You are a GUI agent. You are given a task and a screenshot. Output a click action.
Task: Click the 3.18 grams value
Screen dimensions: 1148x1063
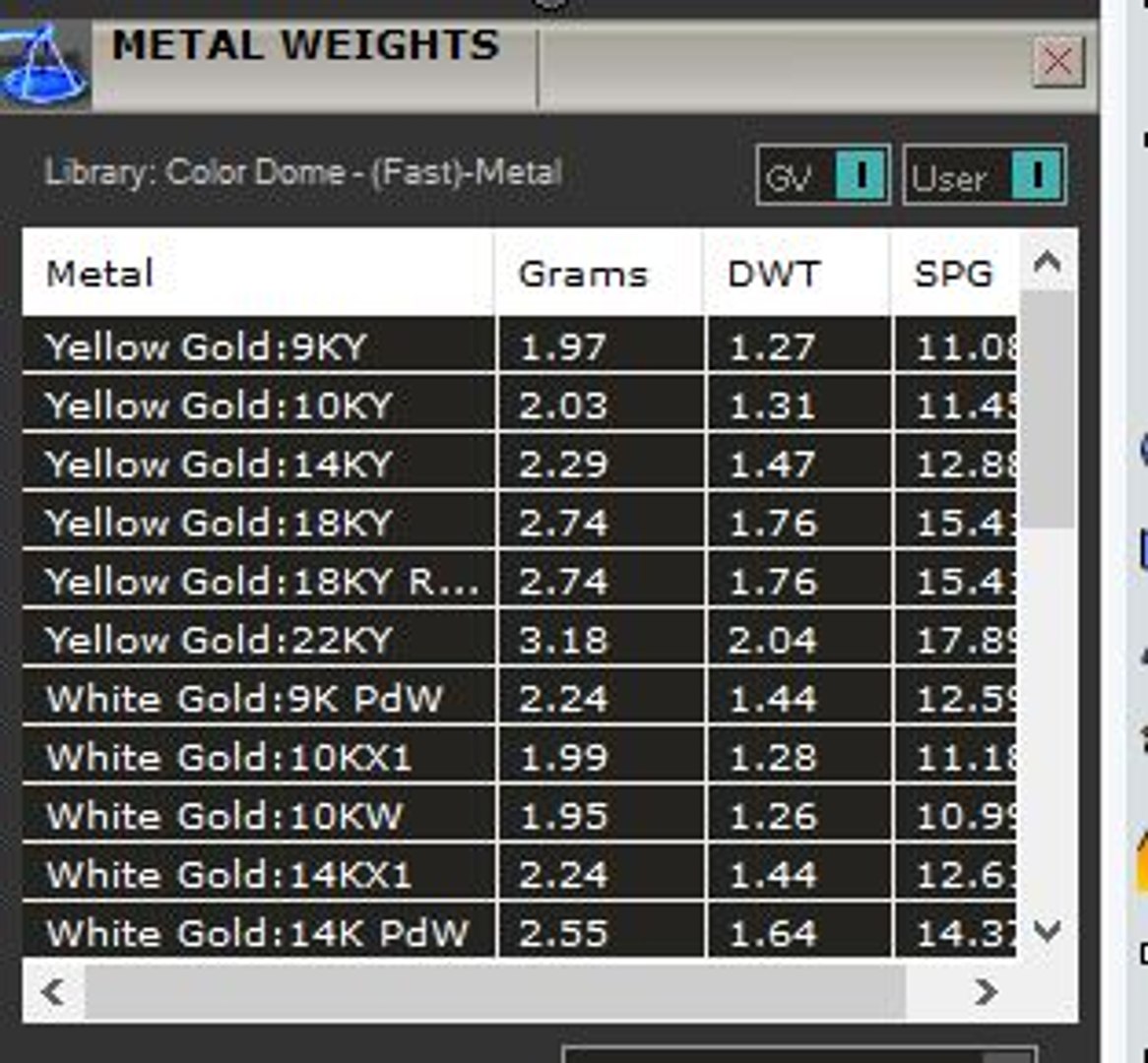coord(562,640)
